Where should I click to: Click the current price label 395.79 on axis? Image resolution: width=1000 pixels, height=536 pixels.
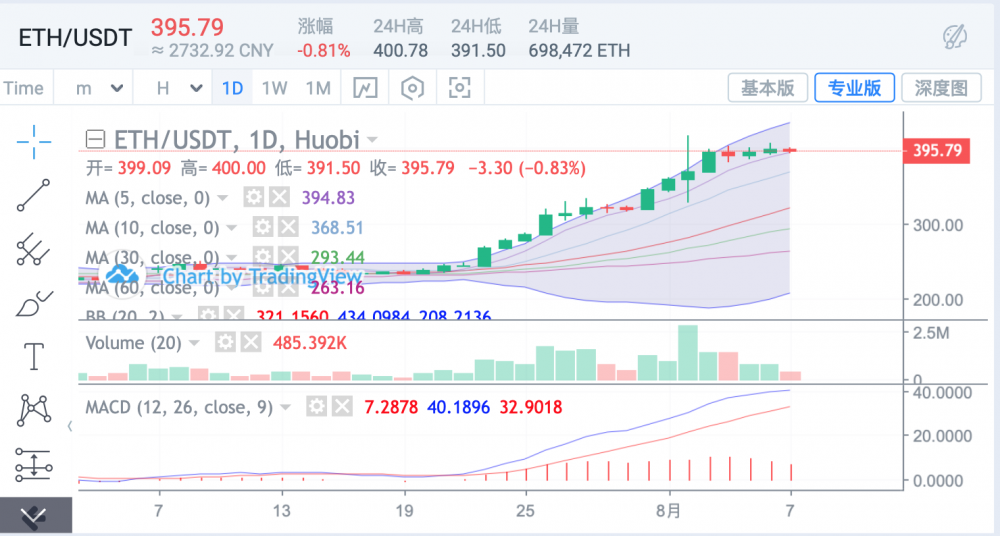937,151
